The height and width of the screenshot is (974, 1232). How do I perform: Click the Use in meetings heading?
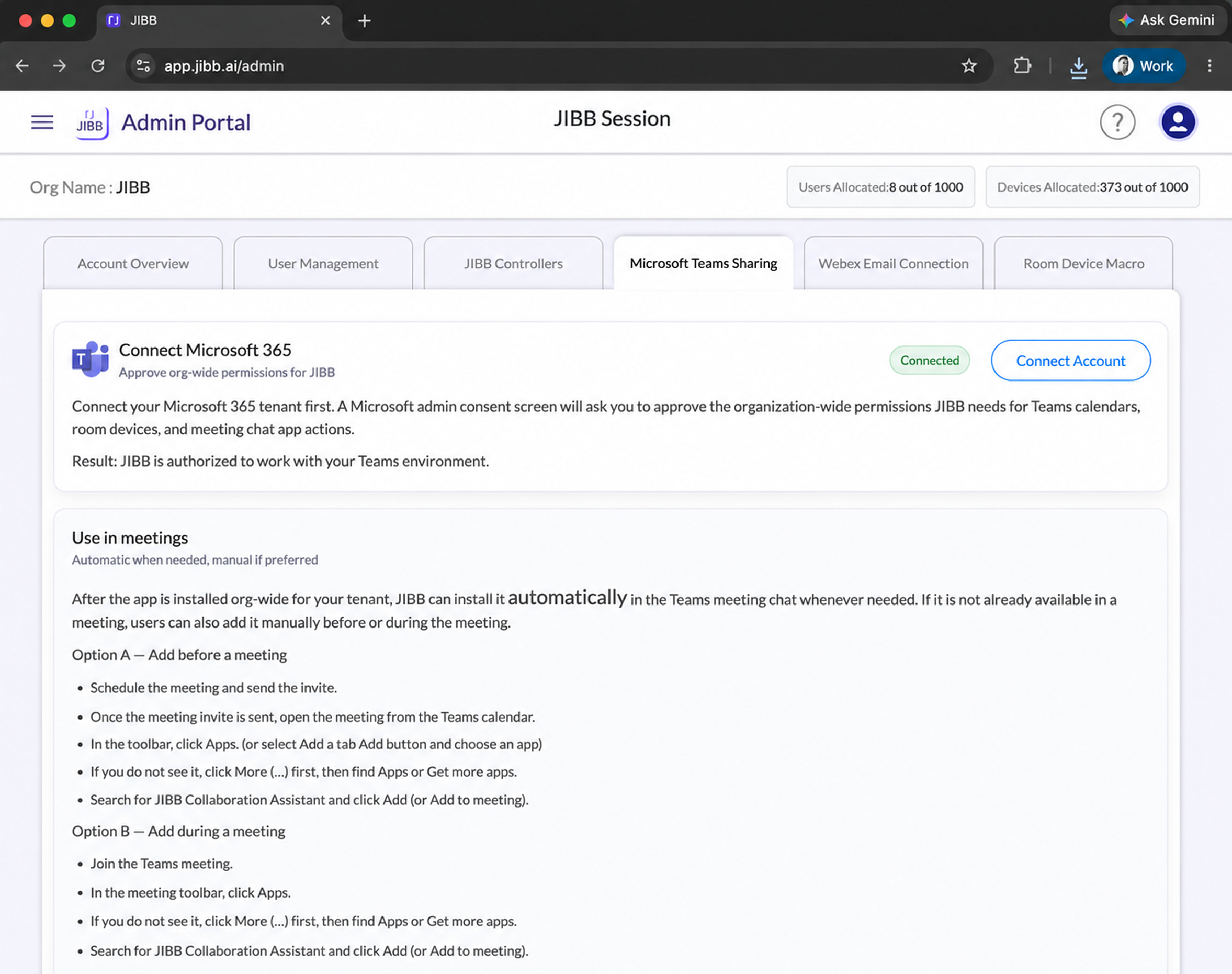click(130, 538)
